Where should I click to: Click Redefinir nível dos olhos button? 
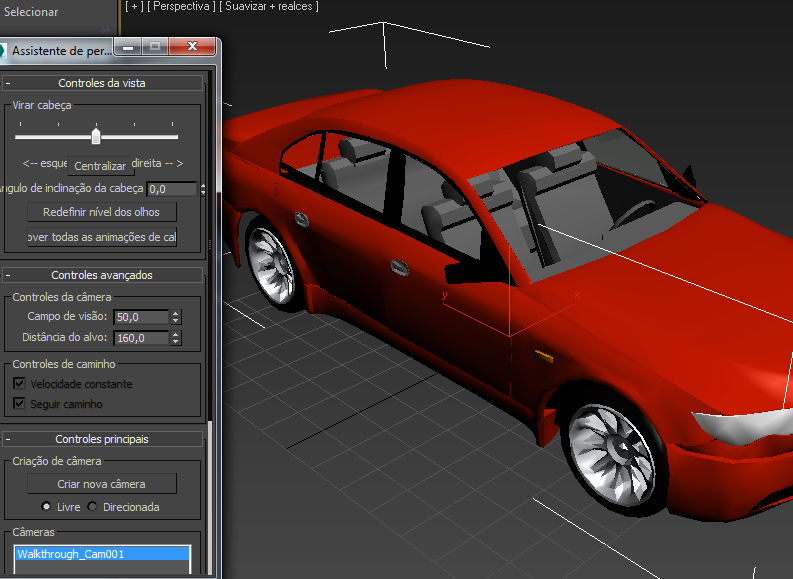click(102, 212)
